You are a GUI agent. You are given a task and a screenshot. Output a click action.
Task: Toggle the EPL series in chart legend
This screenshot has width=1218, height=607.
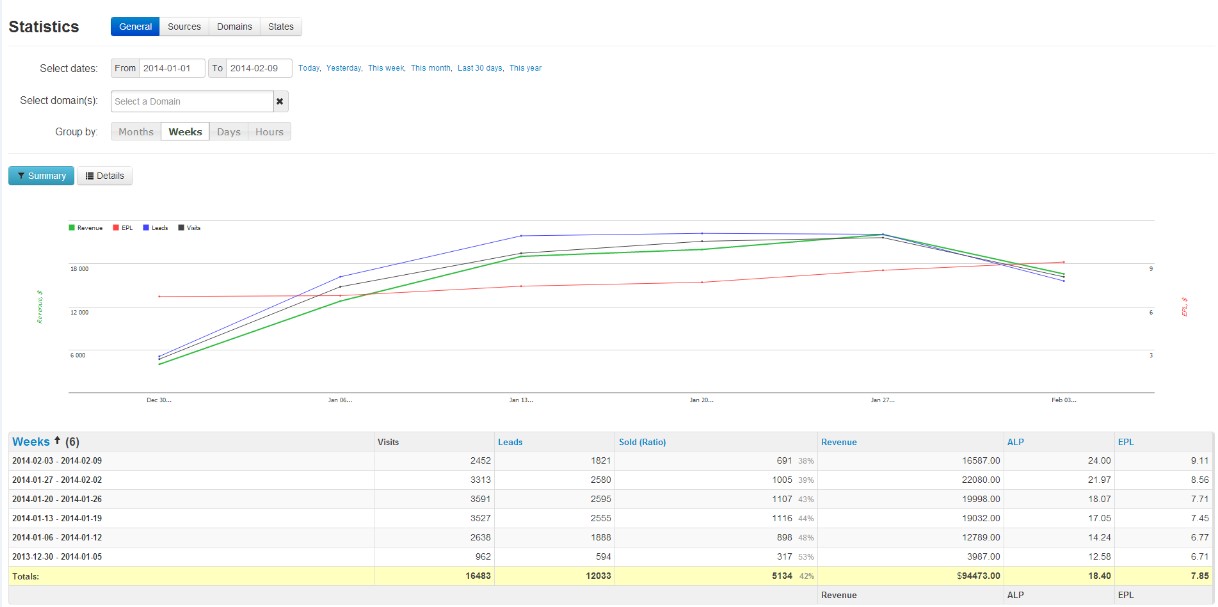point(122,228)
